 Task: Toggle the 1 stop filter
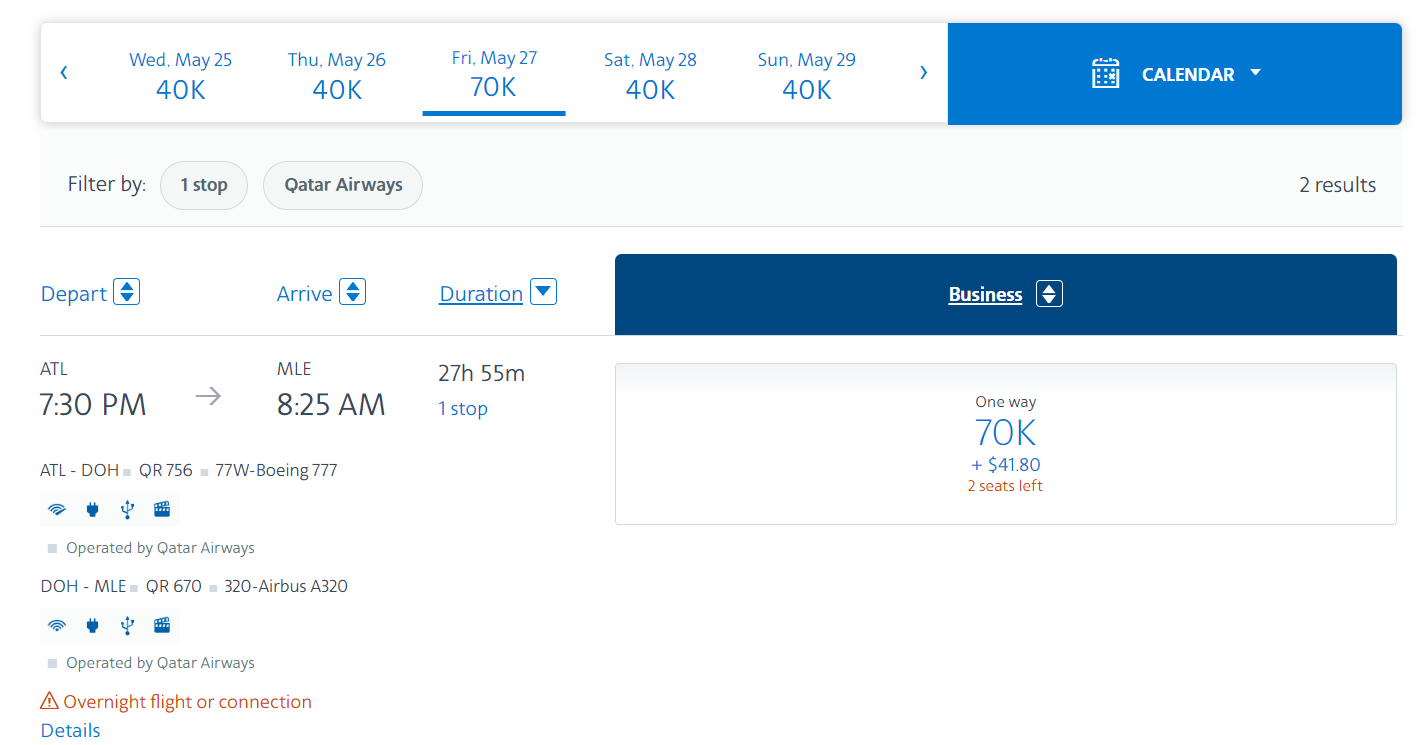point(204,185)
